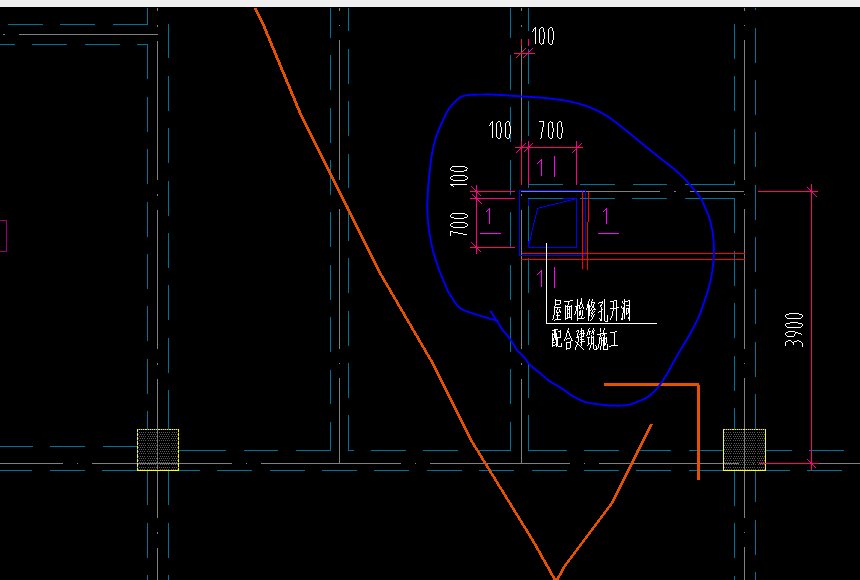Select the section mark below the blue opening
Viewport: 860px width, 580px height.
tap(546, 278)
